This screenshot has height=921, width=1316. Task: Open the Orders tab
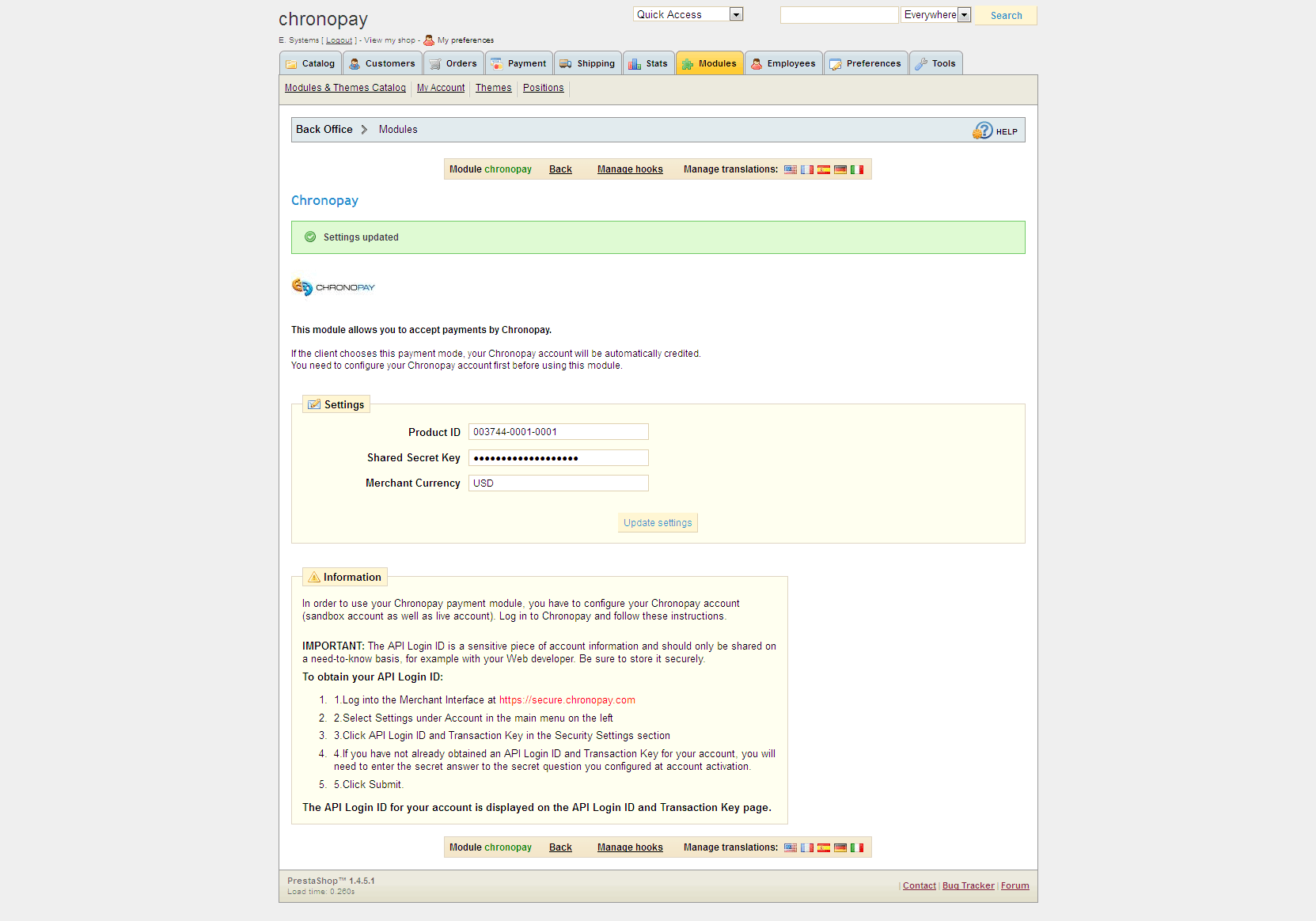click(453, 63)
